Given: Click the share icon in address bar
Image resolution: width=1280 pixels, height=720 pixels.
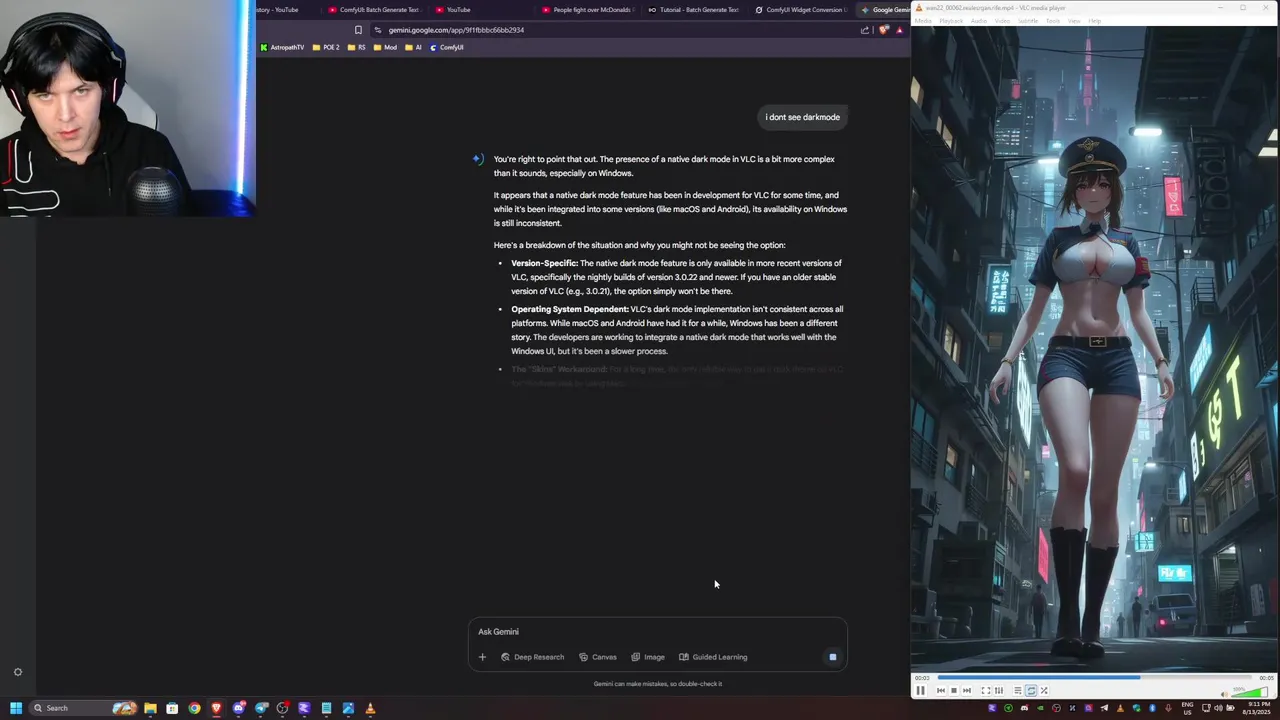Looking at the screenshot, I should click(x=865, y=30).
